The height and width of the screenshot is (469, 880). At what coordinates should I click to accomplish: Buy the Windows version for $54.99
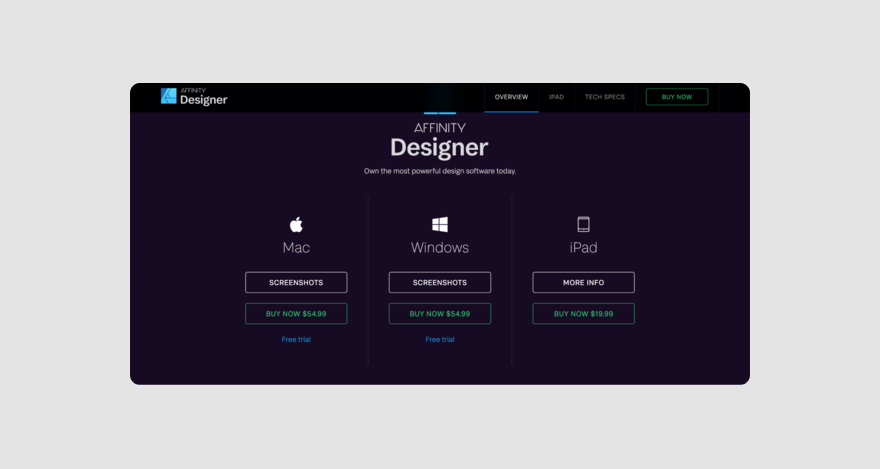tap(440, 314)
